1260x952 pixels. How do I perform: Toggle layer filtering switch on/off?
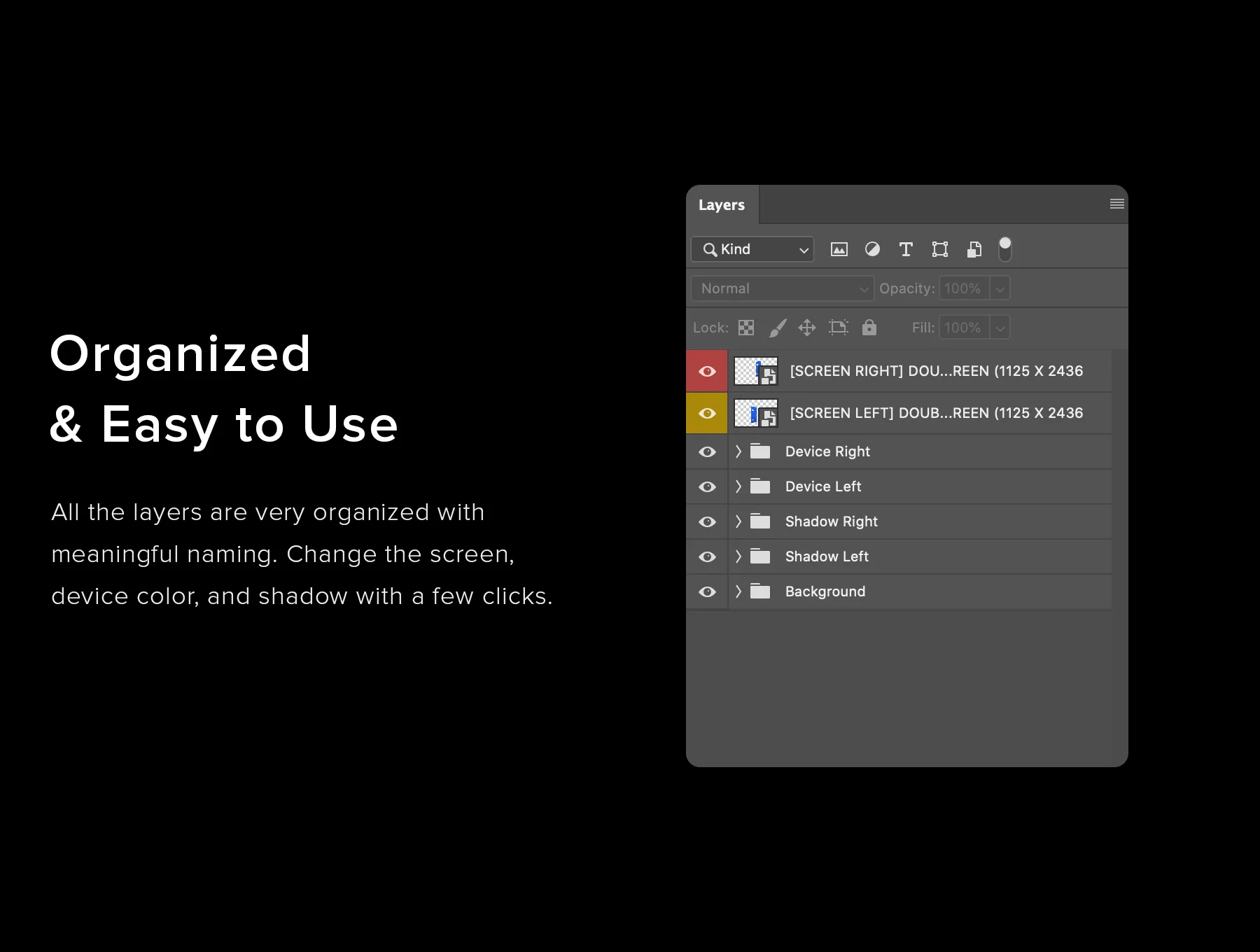pos(1005,248)
